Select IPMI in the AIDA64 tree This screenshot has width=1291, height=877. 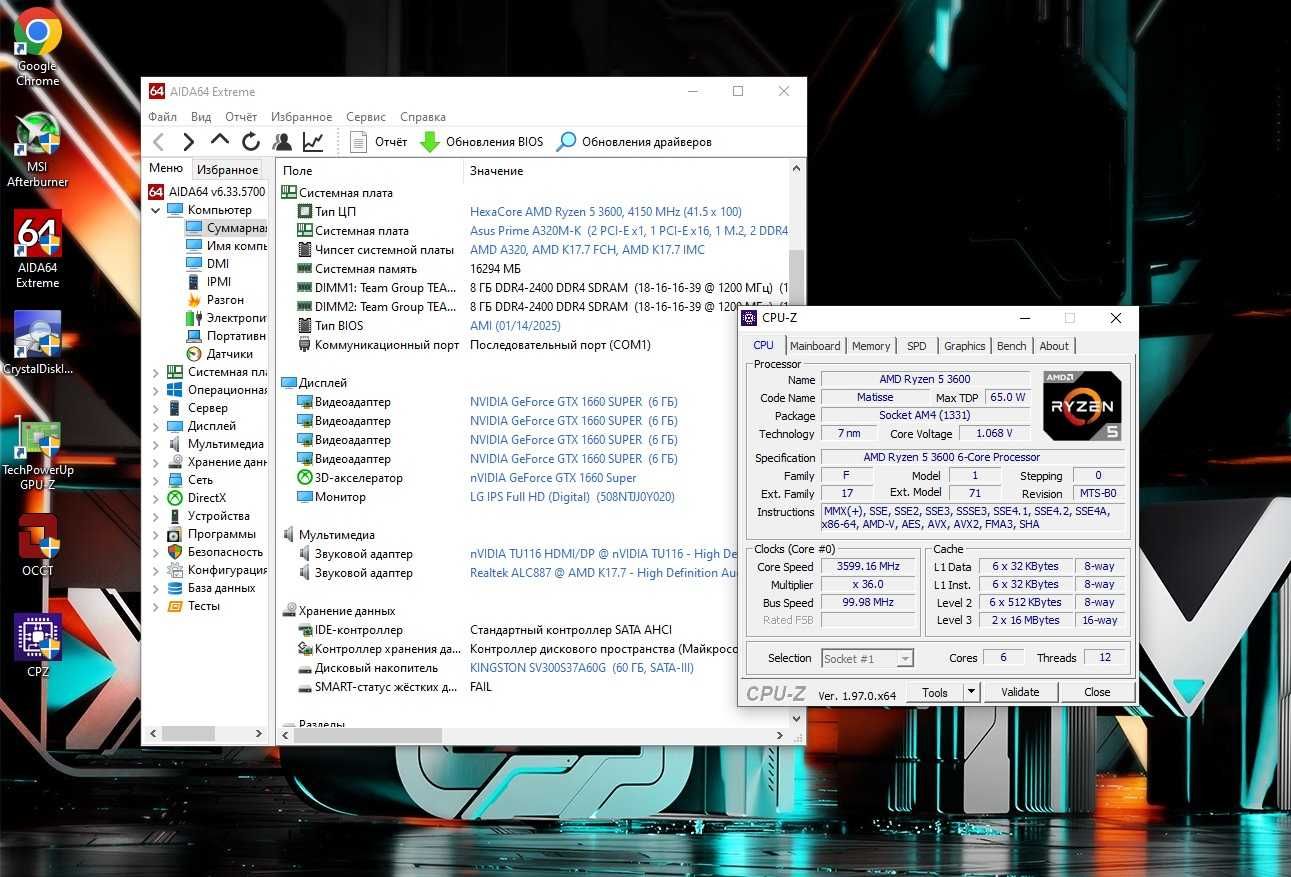coord(218,282)
